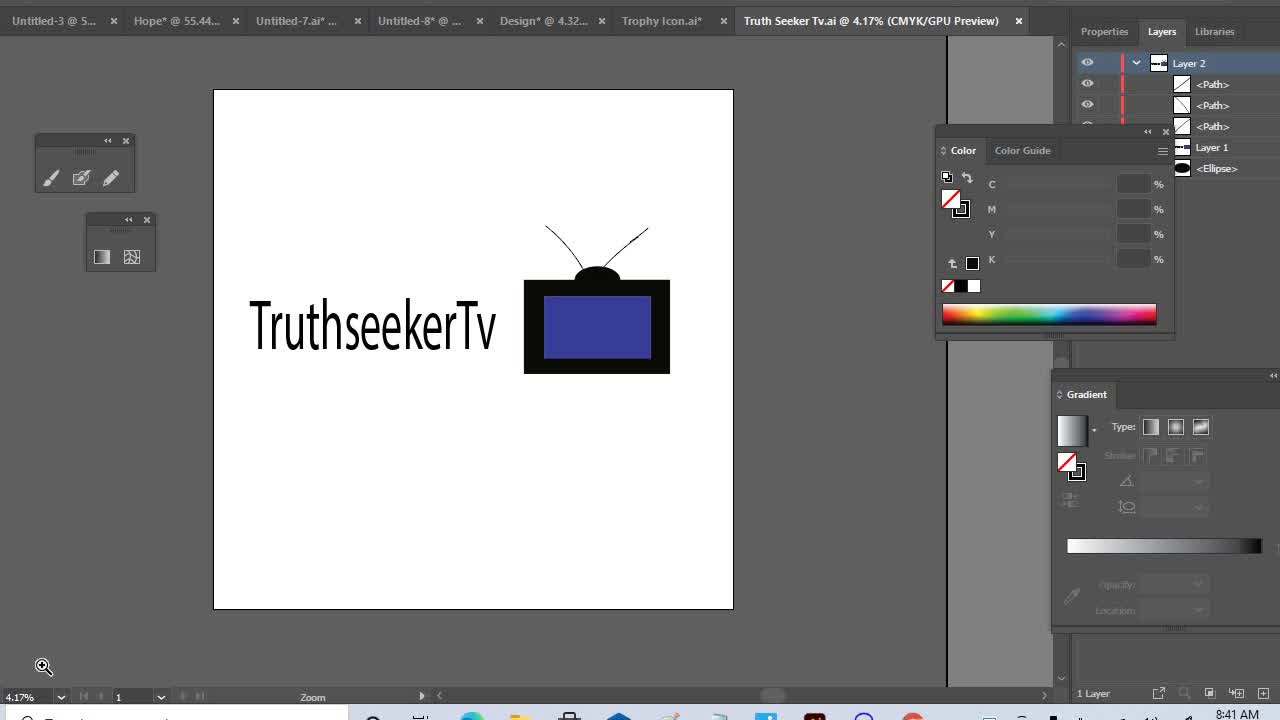Choose the Freeform gradient type
Viewport: 1280px width, 720px height.
point(1201,427)
